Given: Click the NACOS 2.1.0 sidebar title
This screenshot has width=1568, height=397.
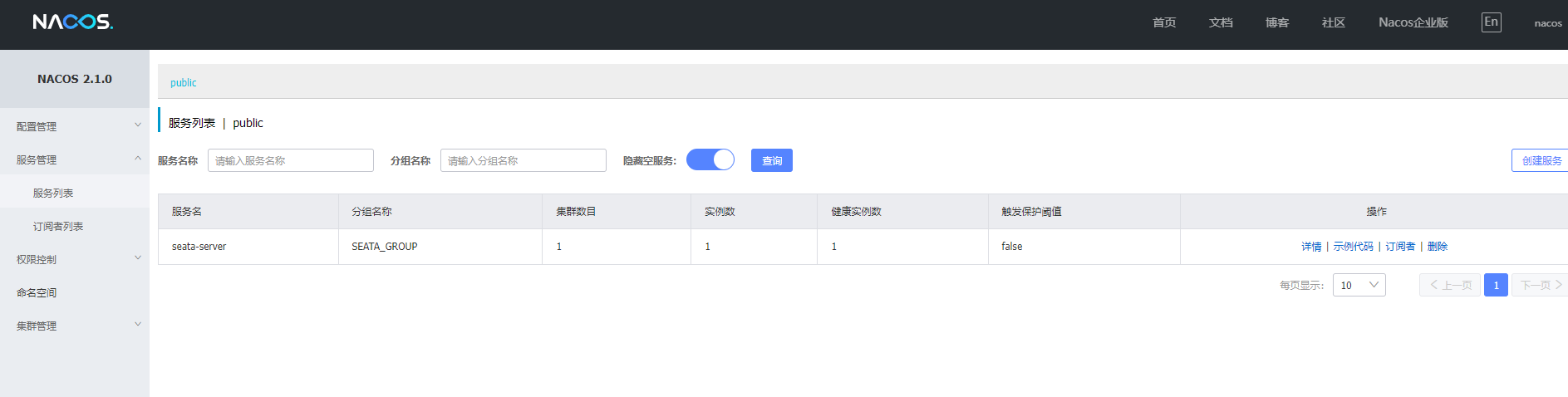Looking at the screenshot, I should [x=75, y=79].
